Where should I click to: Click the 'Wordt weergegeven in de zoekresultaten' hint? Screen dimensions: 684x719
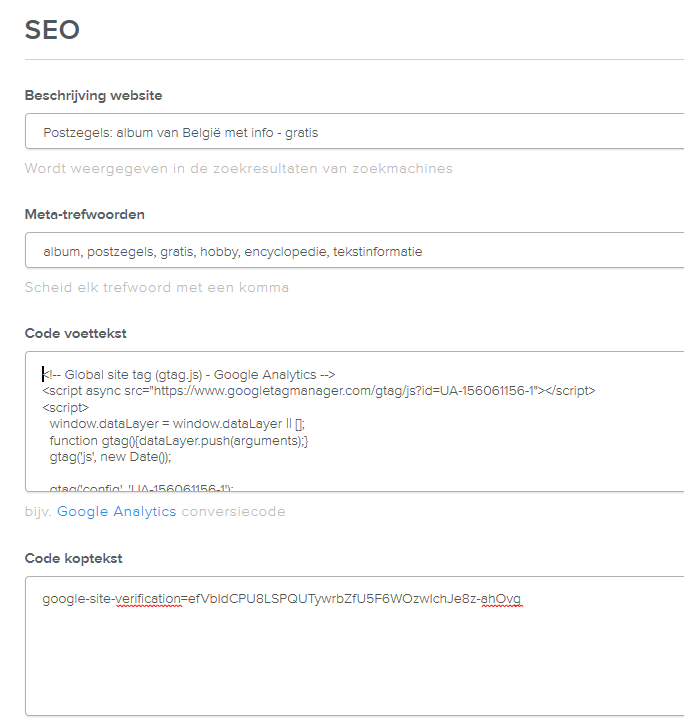pyautogui.click(x=238, y=169)
